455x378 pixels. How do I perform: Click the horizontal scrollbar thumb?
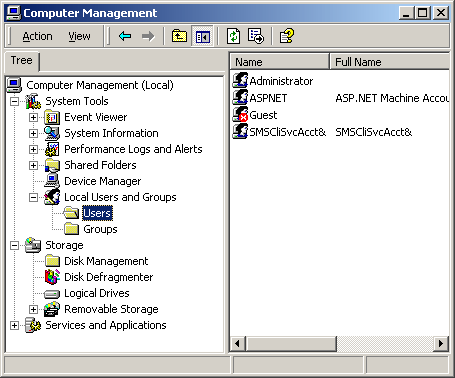[x=291, y=343]
